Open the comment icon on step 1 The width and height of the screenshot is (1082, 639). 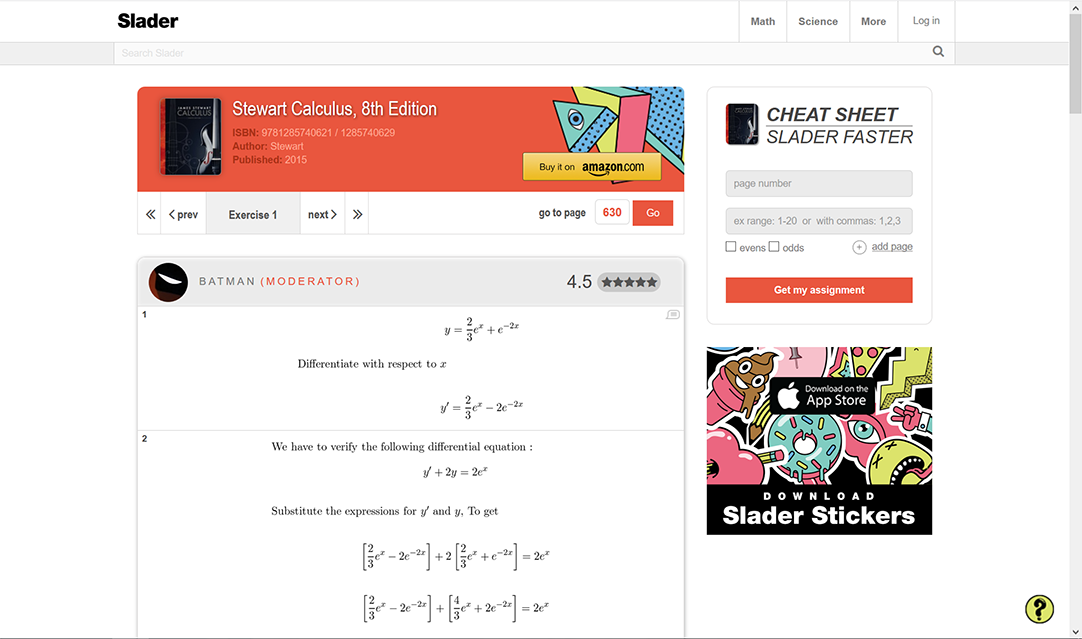tap(673, 315)
